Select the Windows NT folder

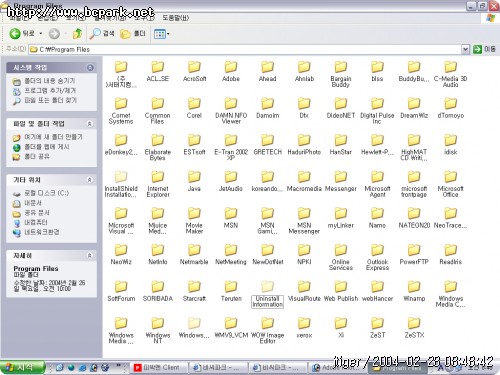(157, 331)
